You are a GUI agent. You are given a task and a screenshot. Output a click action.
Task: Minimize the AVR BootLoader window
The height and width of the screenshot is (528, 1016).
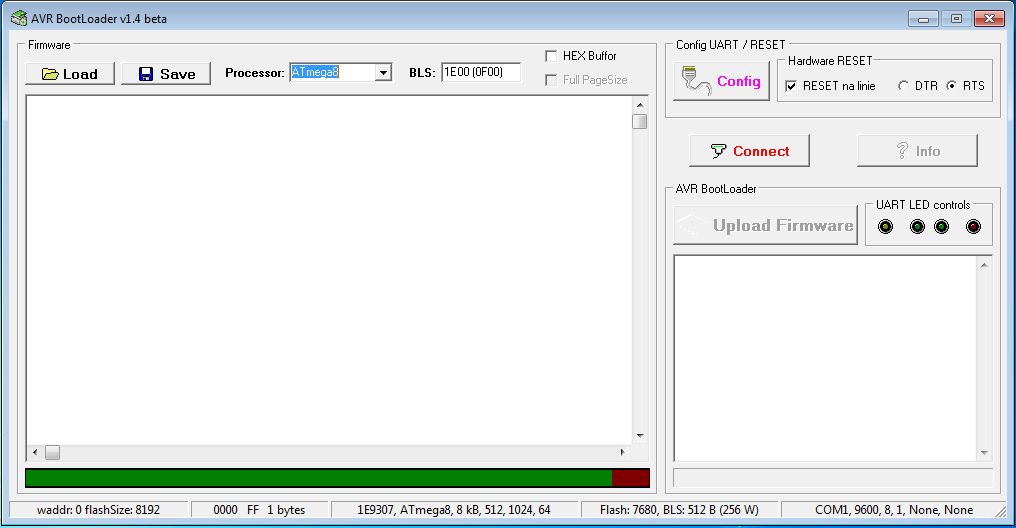tap(923, 19)
